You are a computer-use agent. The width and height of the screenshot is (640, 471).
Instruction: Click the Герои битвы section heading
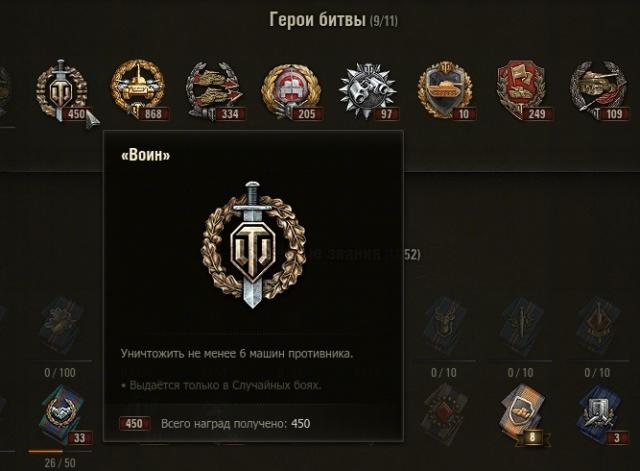pos(317,19)
